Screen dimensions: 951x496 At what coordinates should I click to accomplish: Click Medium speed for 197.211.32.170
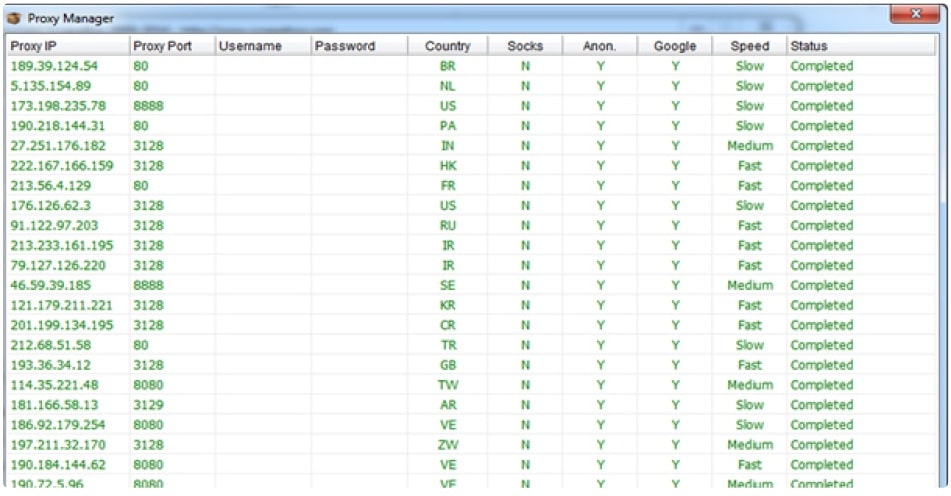pos(750,445)
